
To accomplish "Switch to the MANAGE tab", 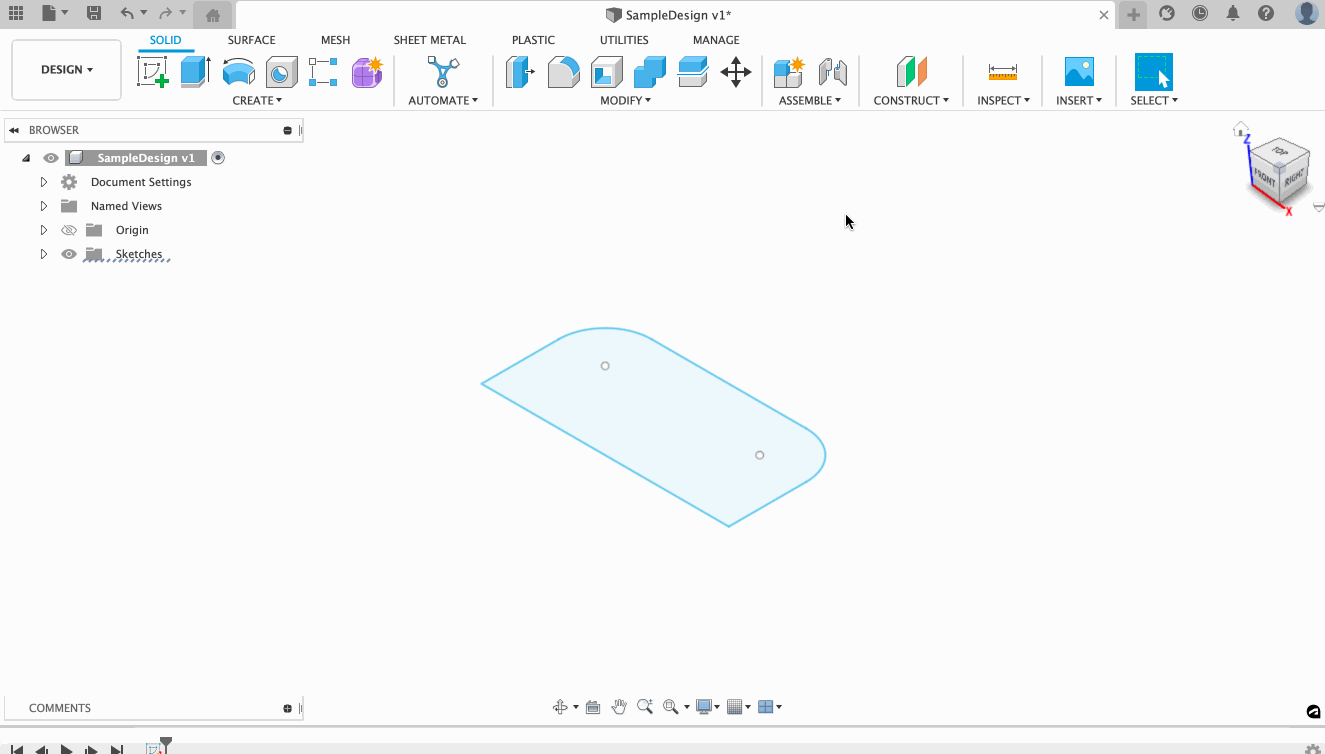I will click(716, 40).
